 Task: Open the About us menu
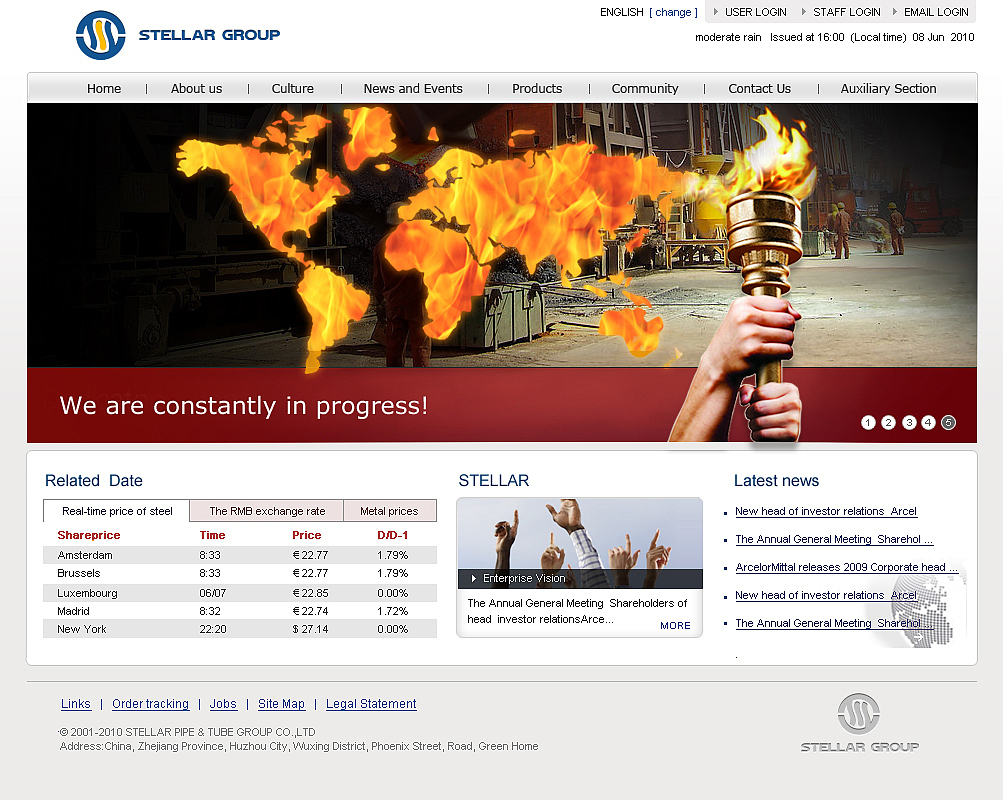tap(196, 88)
